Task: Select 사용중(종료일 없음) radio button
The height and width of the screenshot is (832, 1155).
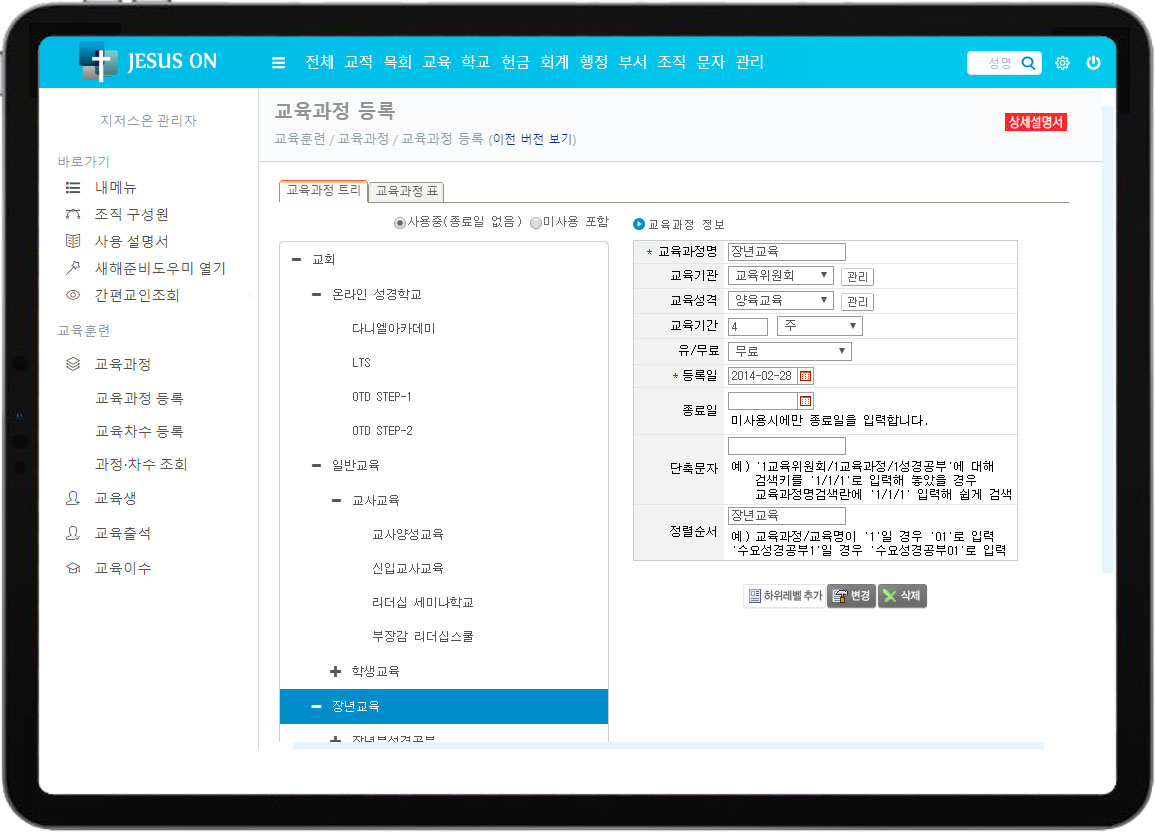Action: click(x=400, y=223)
